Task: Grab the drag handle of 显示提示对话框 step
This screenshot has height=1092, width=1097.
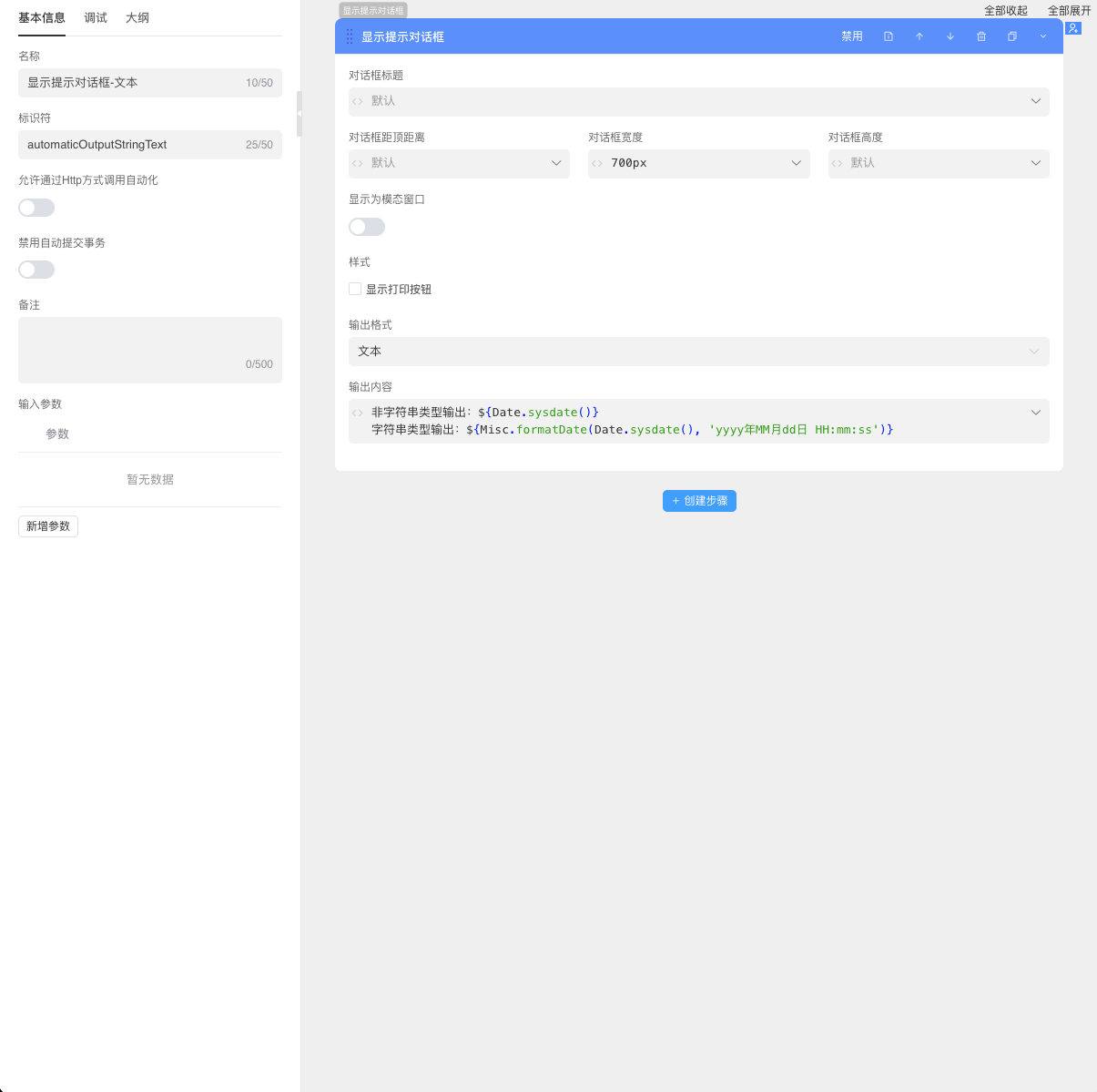Action: pos(350,36)
